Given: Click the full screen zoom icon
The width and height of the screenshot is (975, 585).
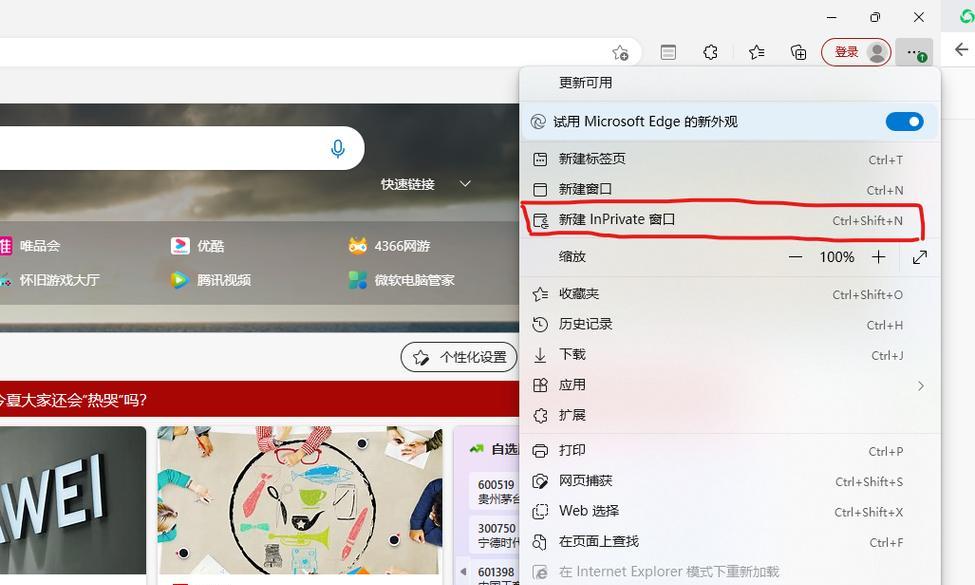Looking at the screenshot, I should 920,257.
